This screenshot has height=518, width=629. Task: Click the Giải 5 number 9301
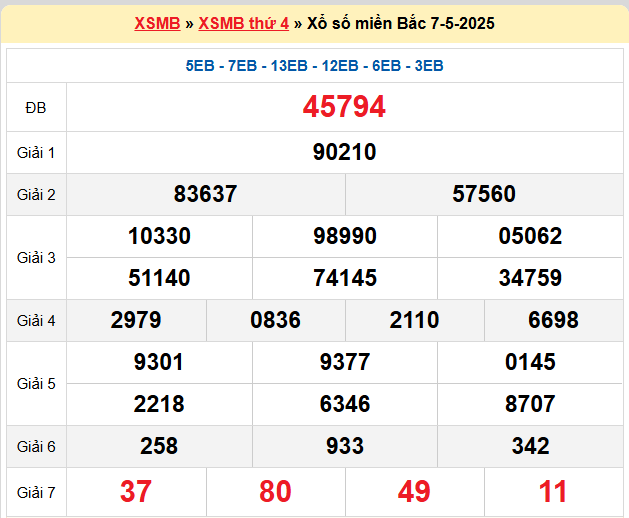click(159, 362)
